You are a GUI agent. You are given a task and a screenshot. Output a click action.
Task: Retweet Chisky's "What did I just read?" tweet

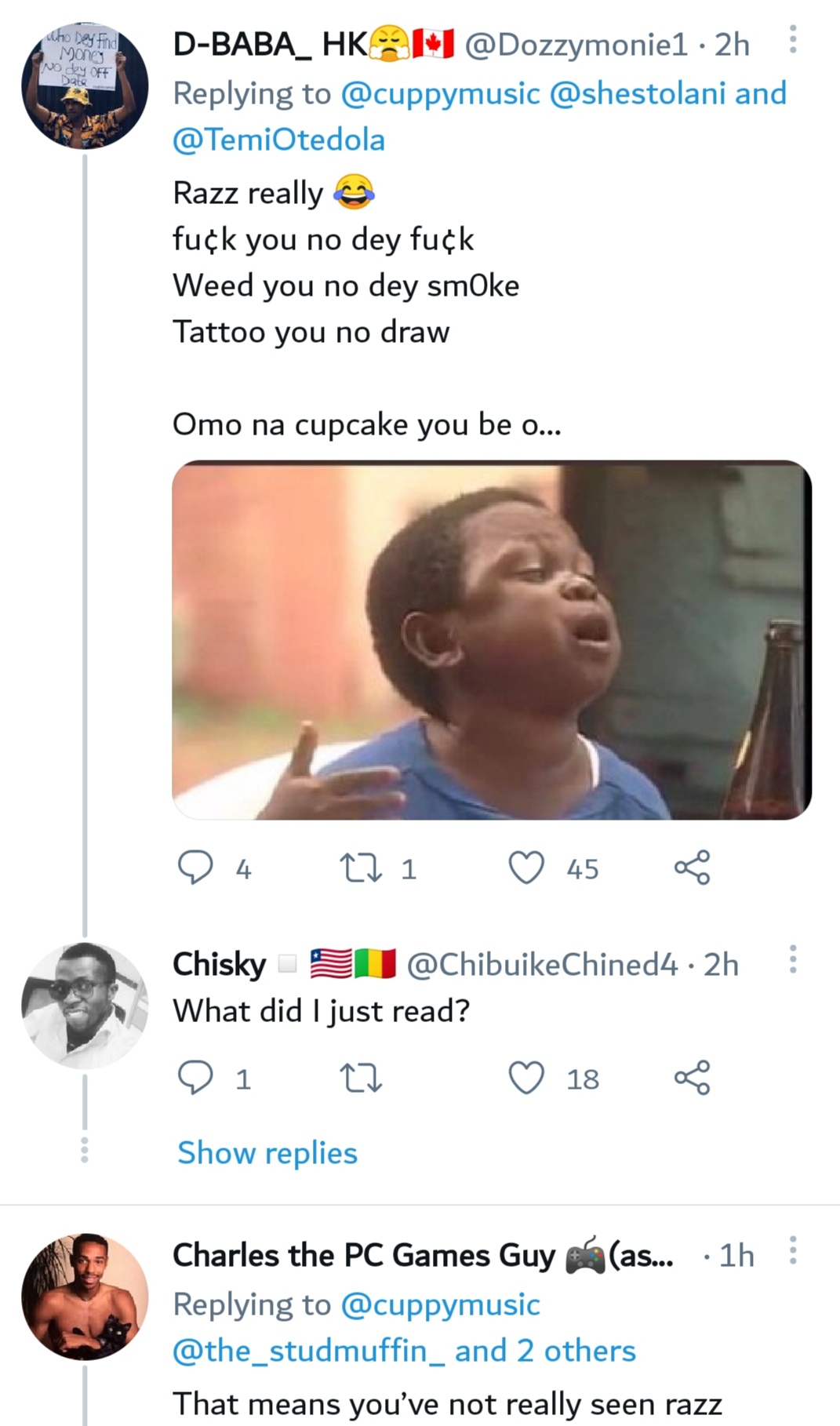pos(359,1079)
